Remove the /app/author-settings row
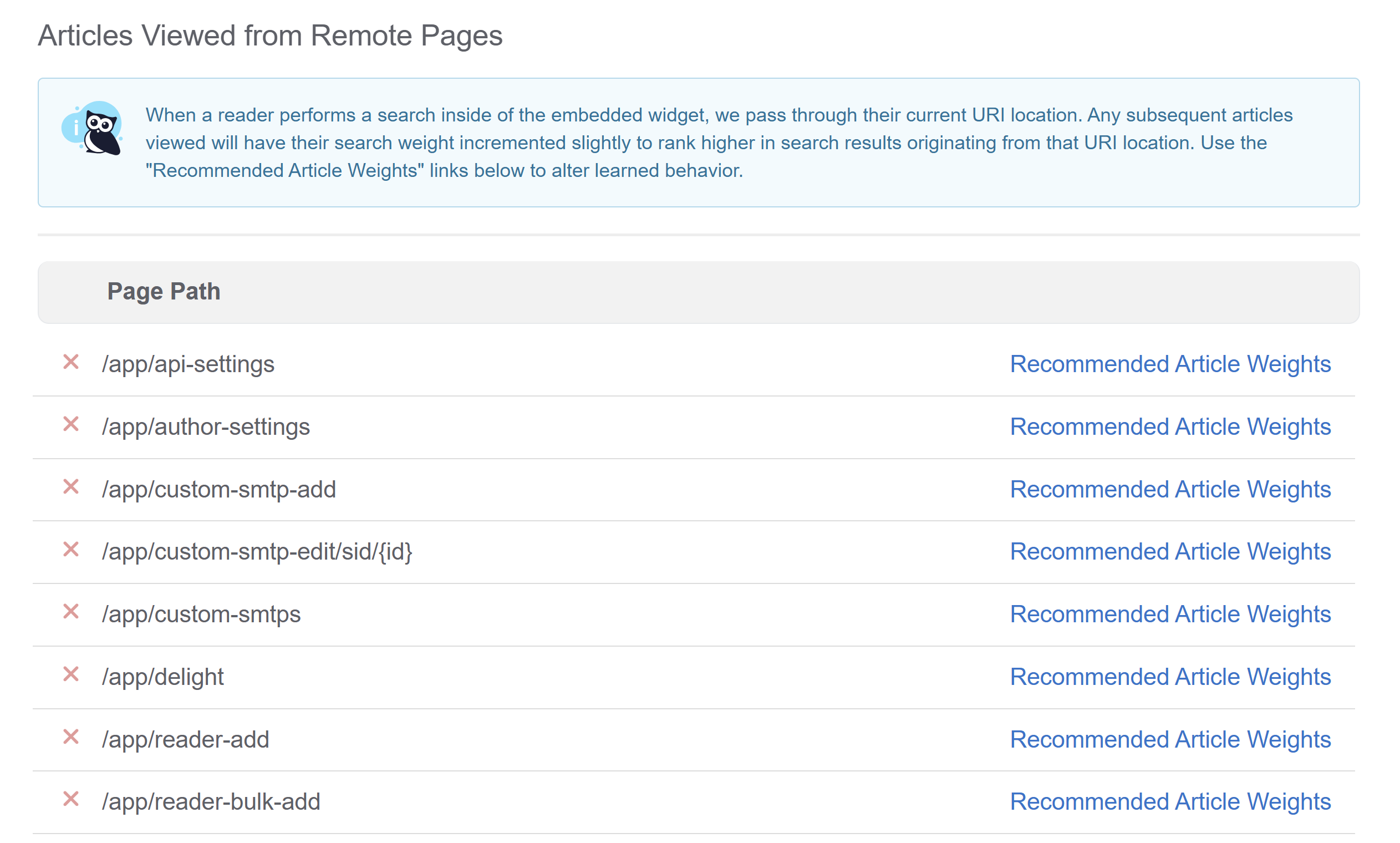Viewport: 1400px width, 843px height. [x=71, y=424]
